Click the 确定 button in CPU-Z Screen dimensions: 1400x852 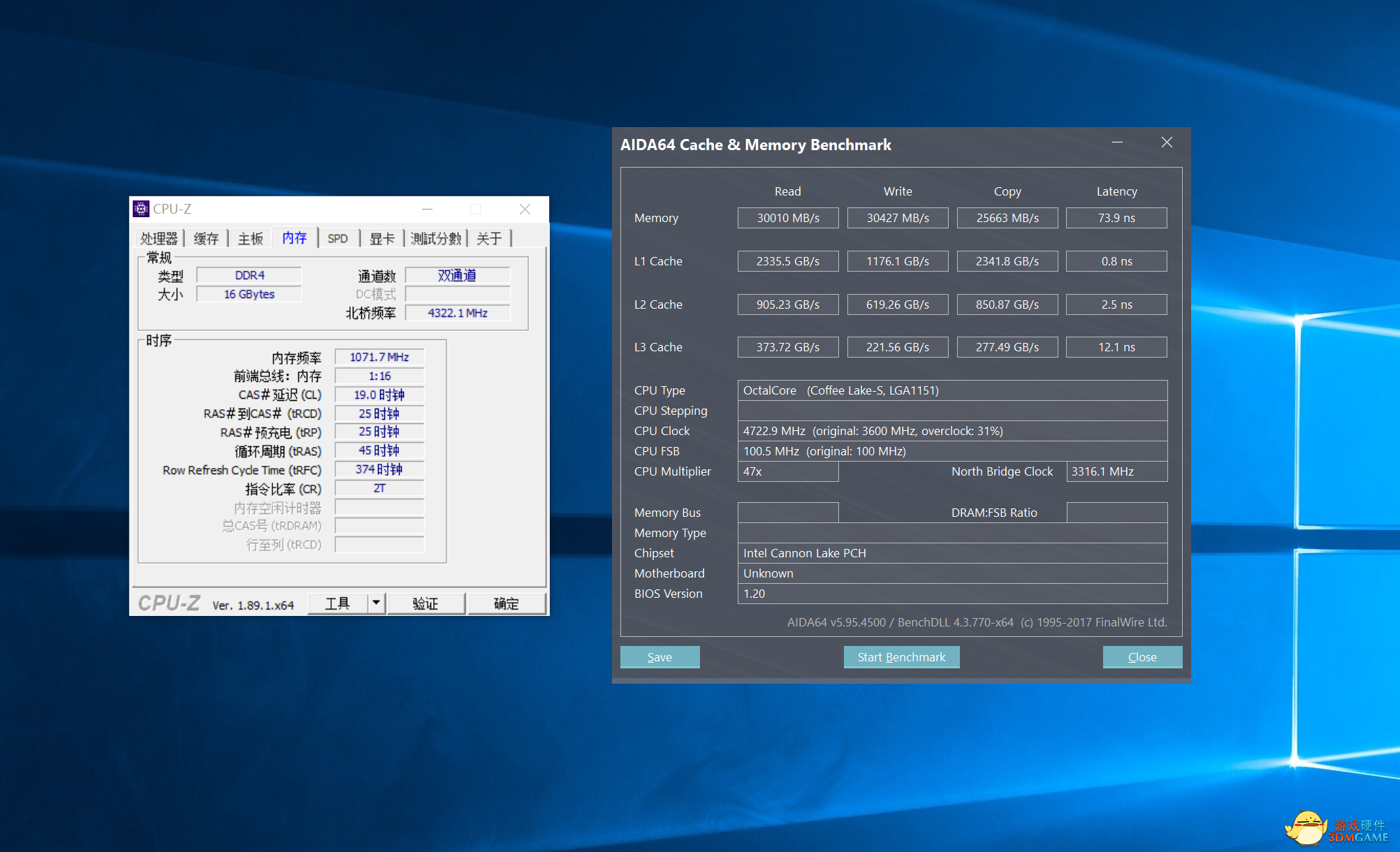[506, 603]
